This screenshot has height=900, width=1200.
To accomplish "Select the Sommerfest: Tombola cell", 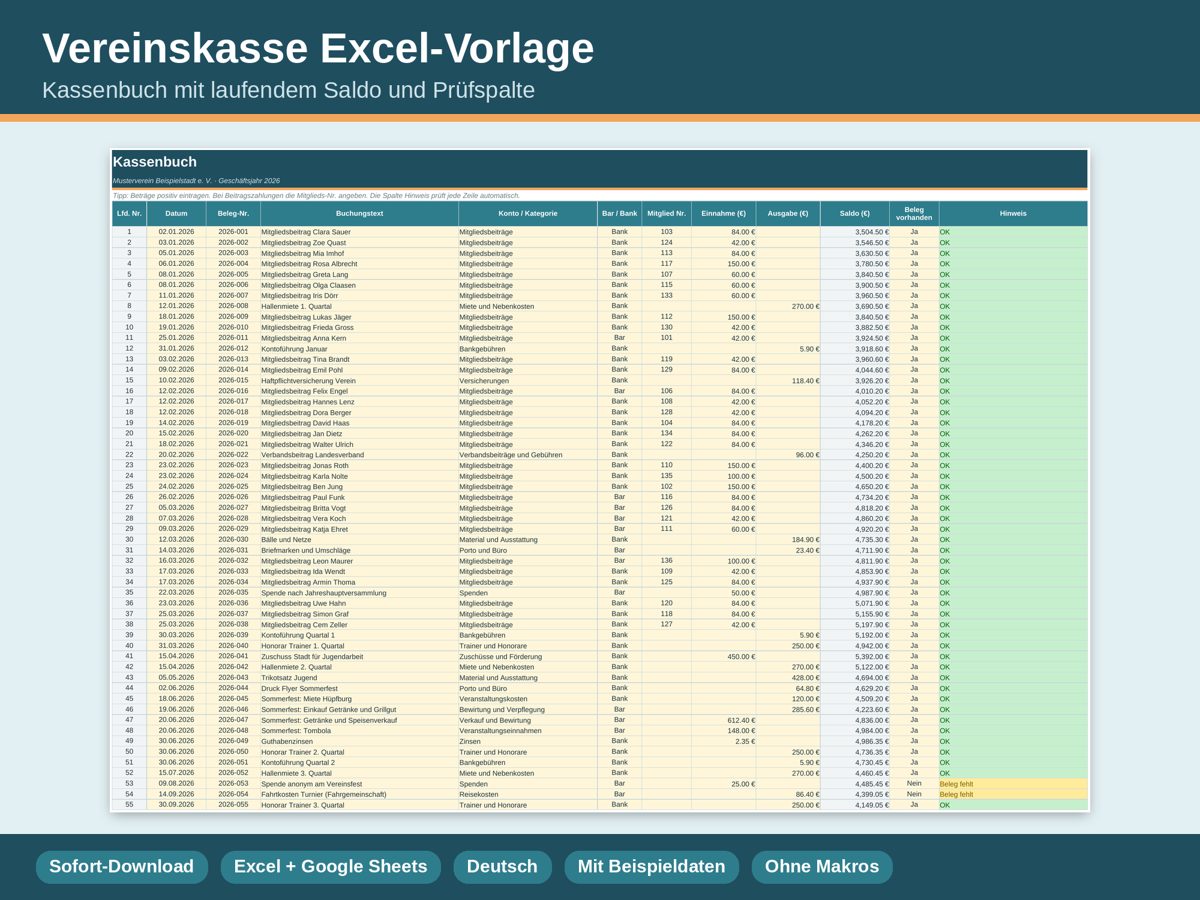I will tap(360, 731).
